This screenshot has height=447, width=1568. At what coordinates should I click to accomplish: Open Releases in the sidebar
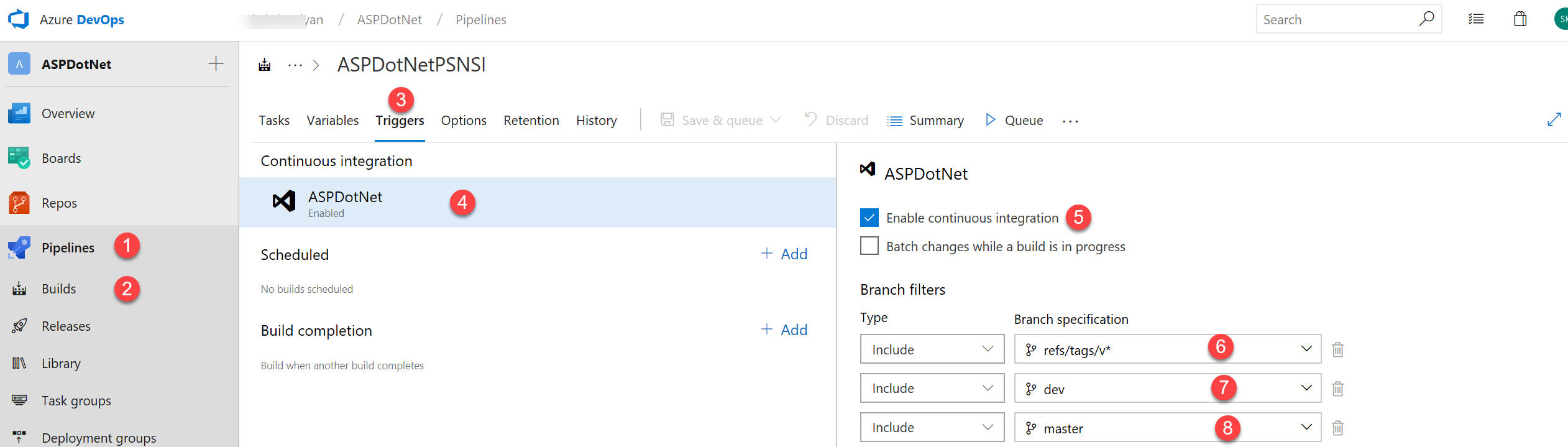tap(66, 326)
